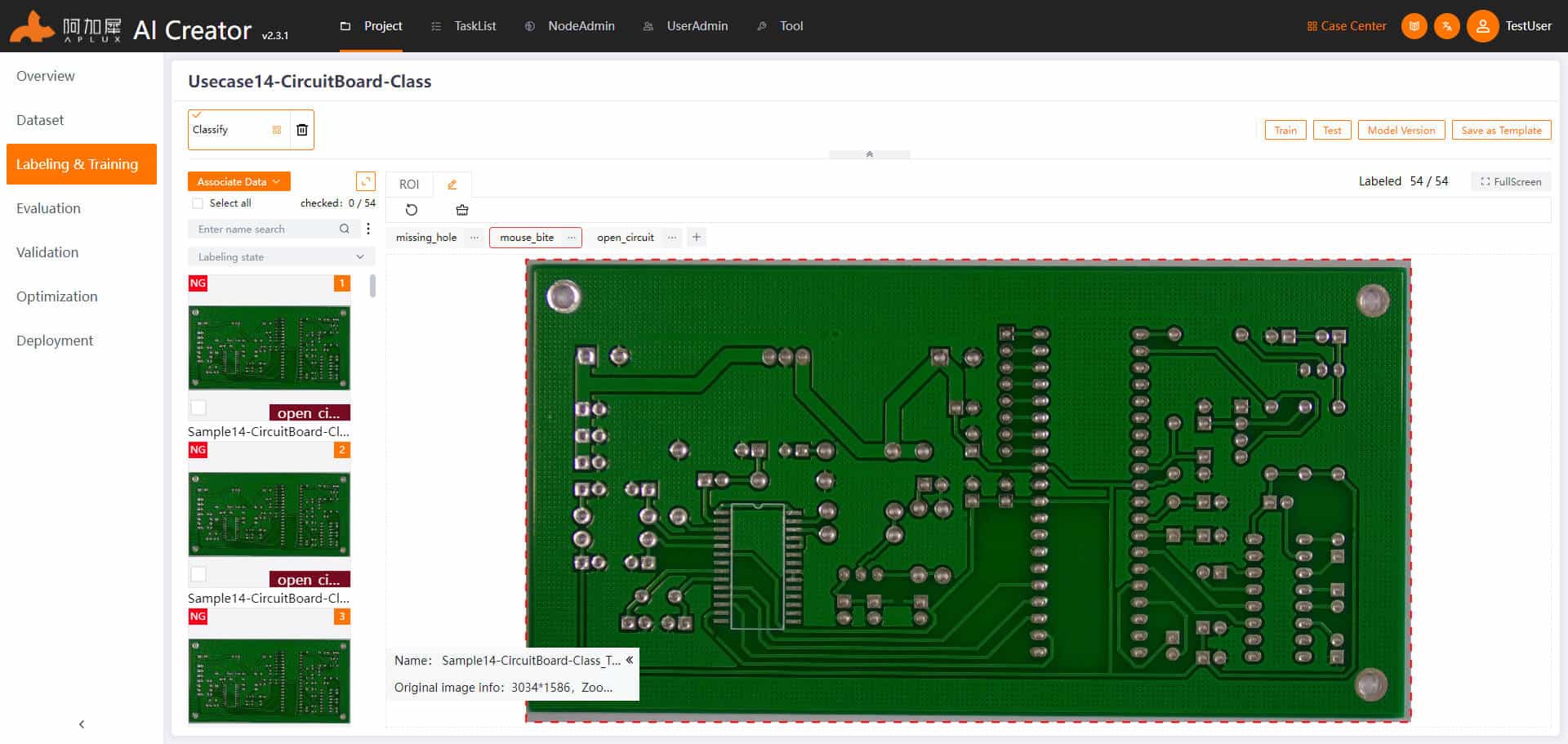Open first circuit board thumbnail
The image size is (1568, 744).
point(269,348)
